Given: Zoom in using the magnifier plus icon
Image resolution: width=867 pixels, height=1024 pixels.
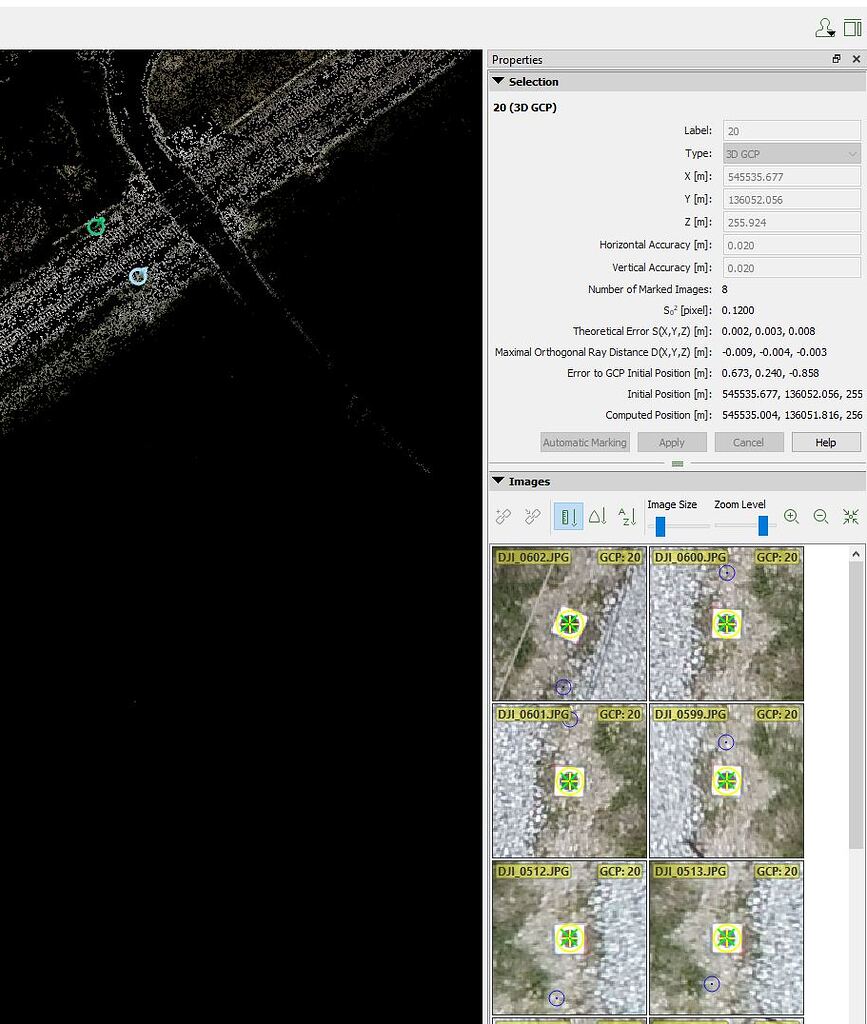Looking at the screenshot, I should click(791, 517).
